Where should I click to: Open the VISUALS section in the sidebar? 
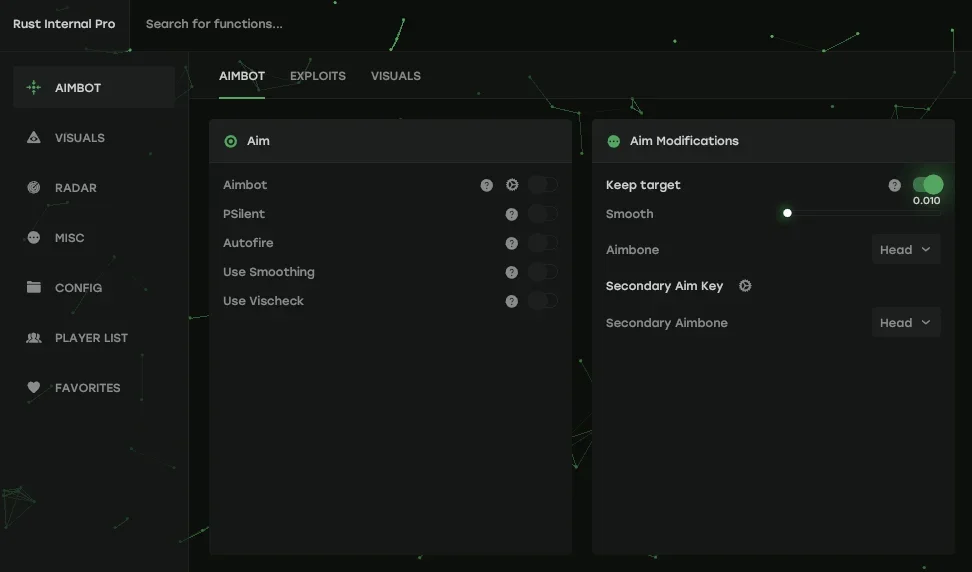(94, 138)
